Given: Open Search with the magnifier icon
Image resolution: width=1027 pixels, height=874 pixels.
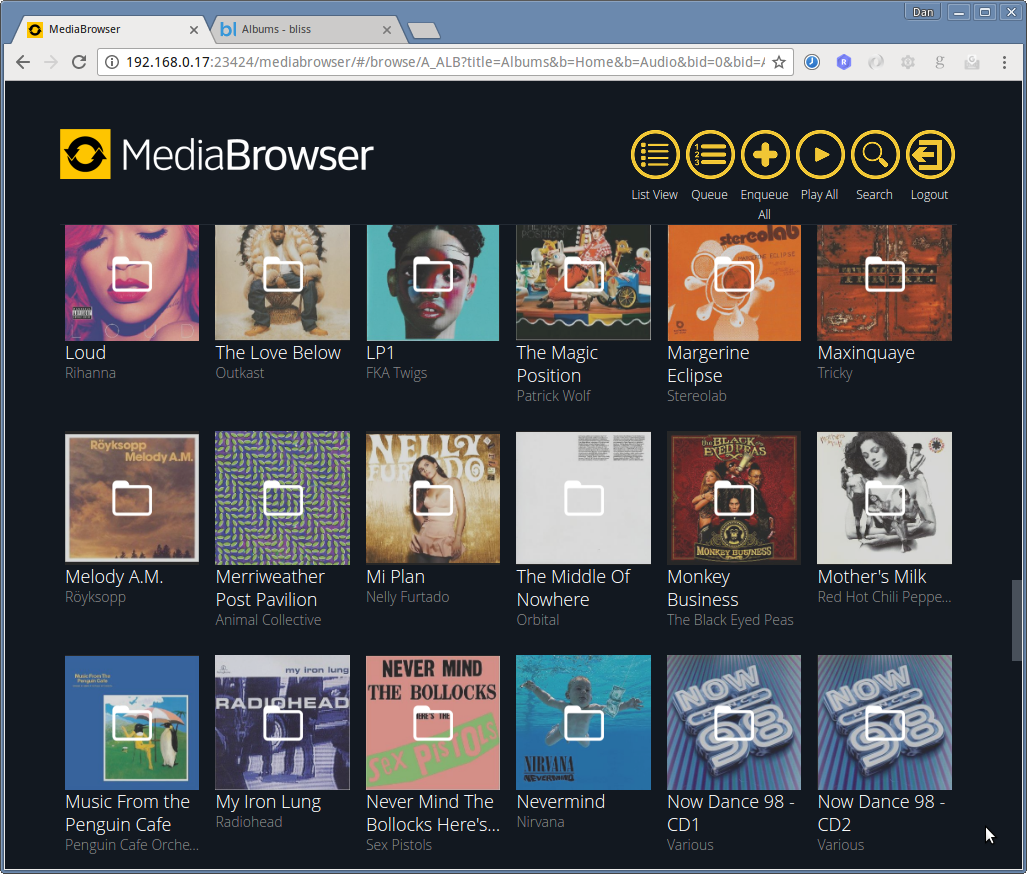Looking at the screenshot, I should 875,155.
